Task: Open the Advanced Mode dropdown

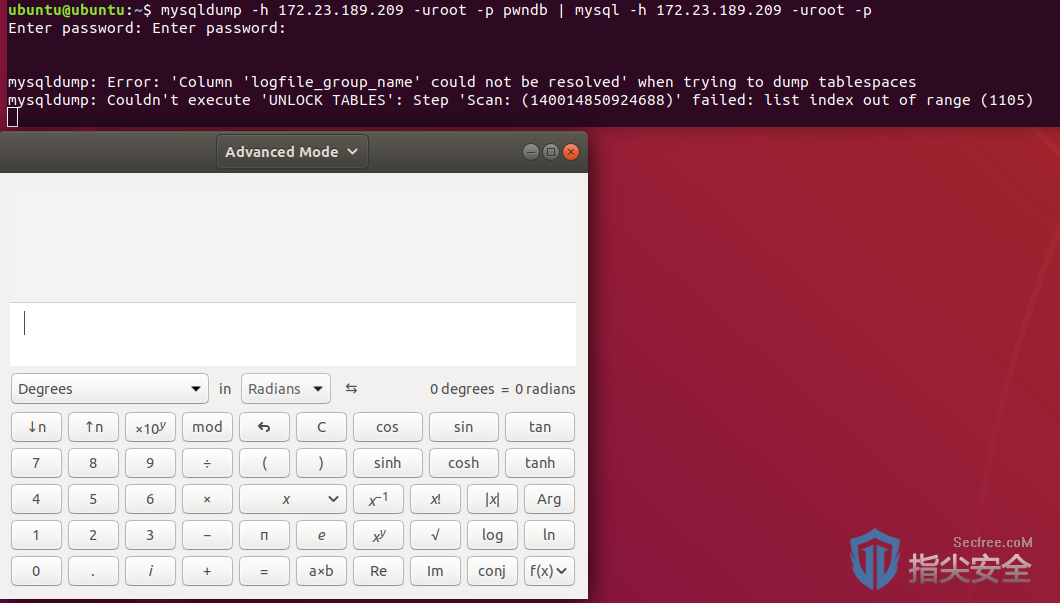Action: [x=292, y=151]
